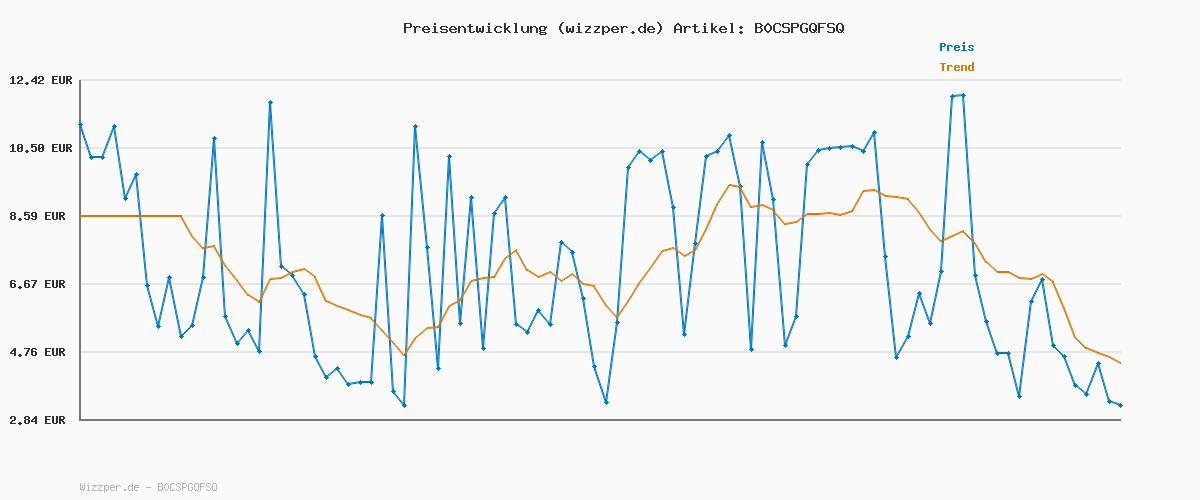Select the 2.84 EUR axis label

click(x=41, y=420)
